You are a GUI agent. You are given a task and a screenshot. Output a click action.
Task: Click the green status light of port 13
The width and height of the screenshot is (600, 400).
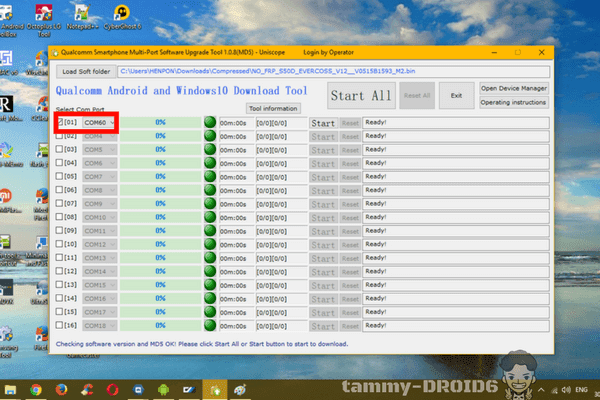click(x=210, y=285)
